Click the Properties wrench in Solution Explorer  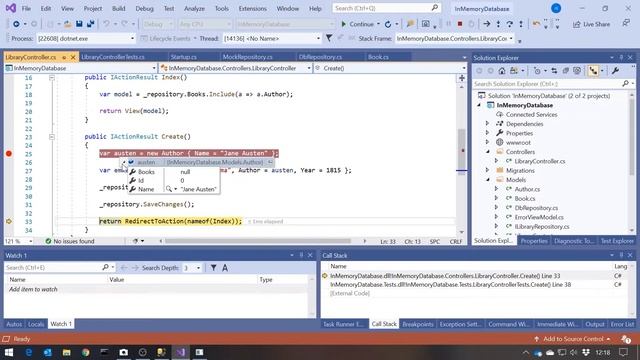tap(616, 71)
